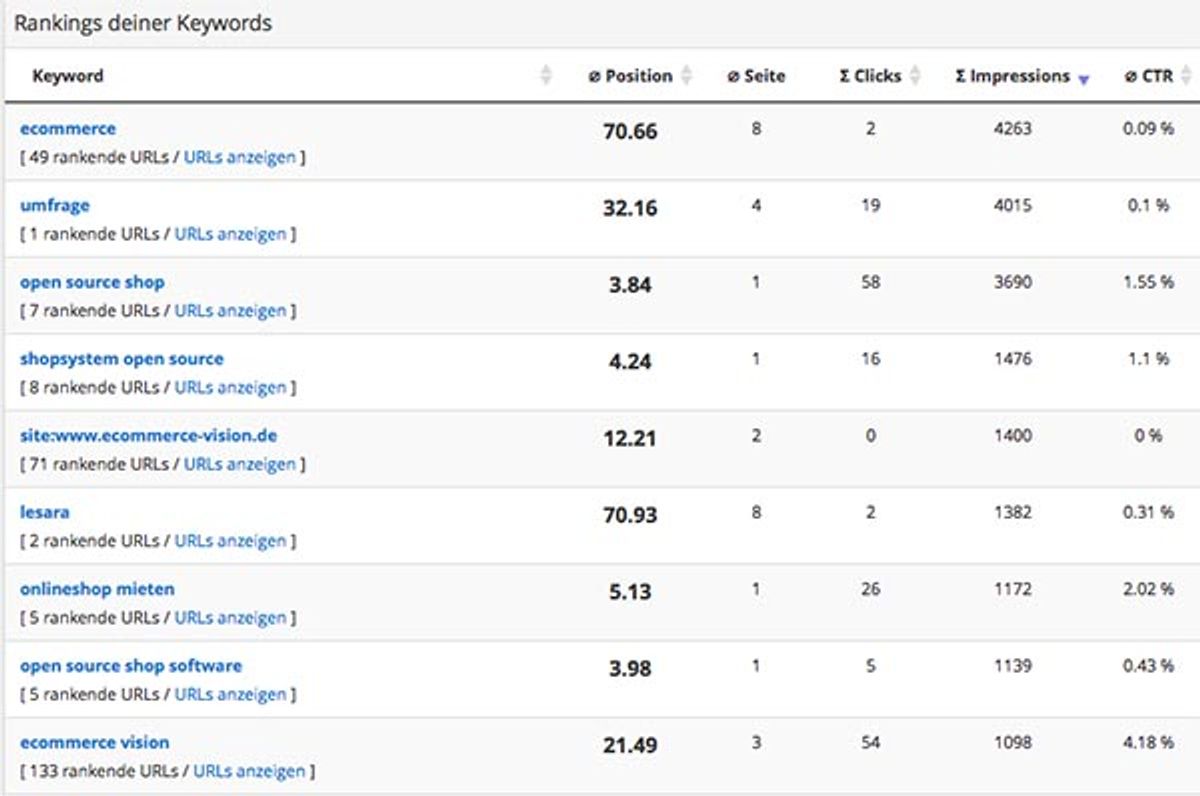Viewport: 1200px width, 796px height.
Task: Select impressions value 1382
Action: click(x=1013, y=512)
